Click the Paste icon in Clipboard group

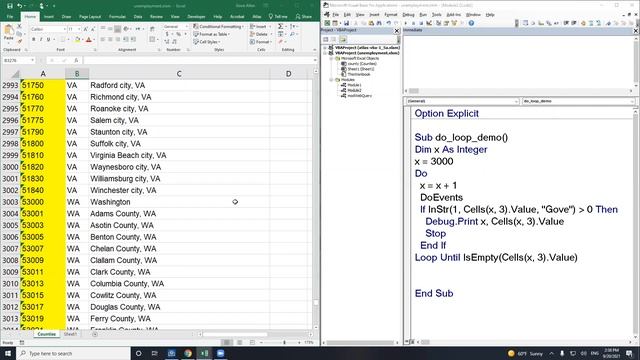pos(9,31)
